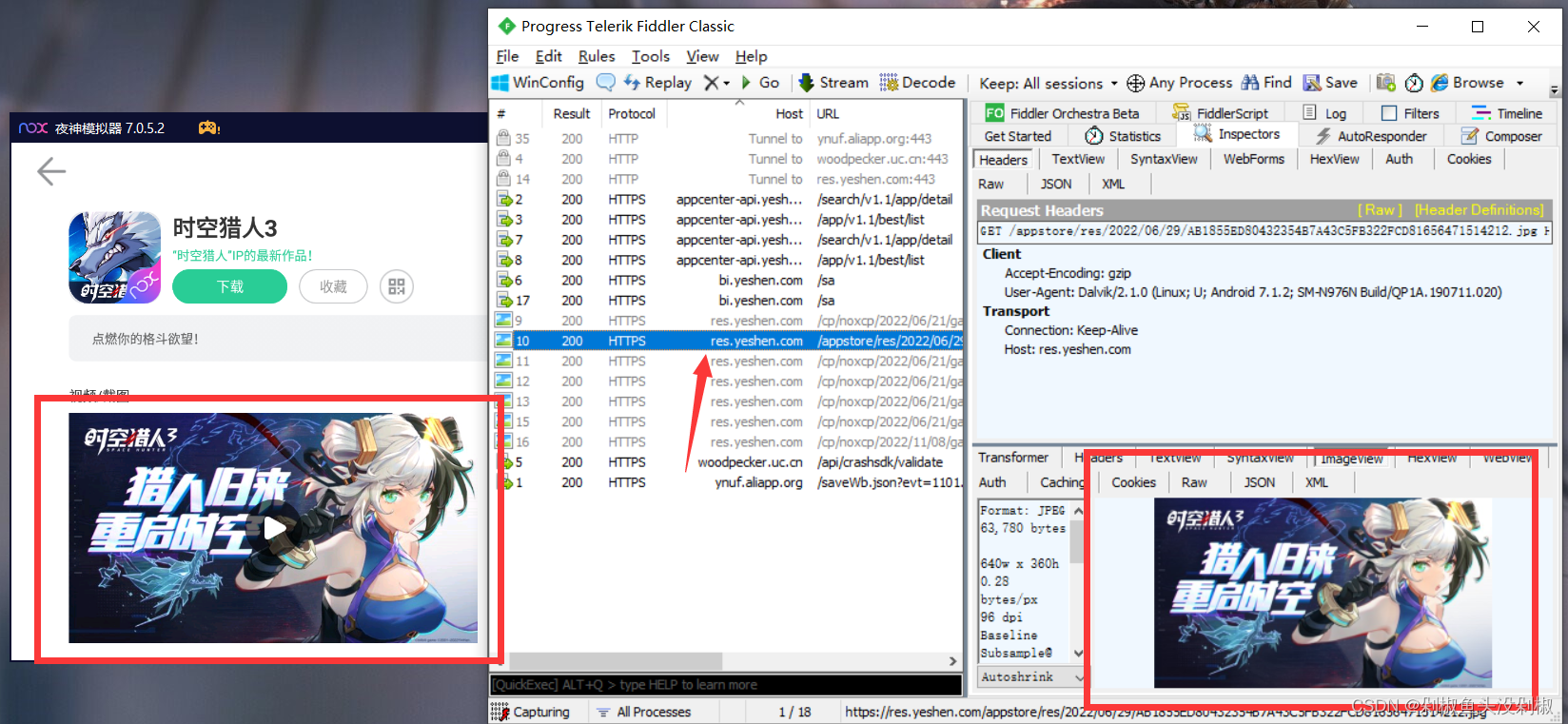Open the Filters tab

coord(1411,113)
